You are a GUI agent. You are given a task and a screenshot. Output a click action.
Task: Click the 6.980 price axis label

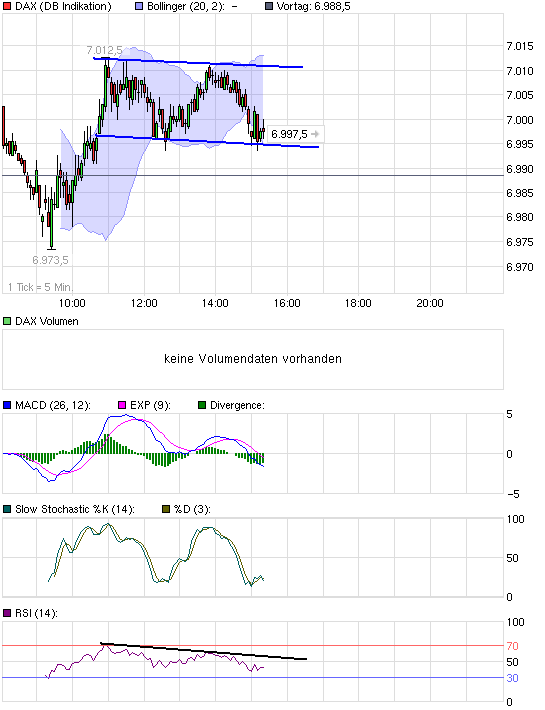(x=520, y=217)
